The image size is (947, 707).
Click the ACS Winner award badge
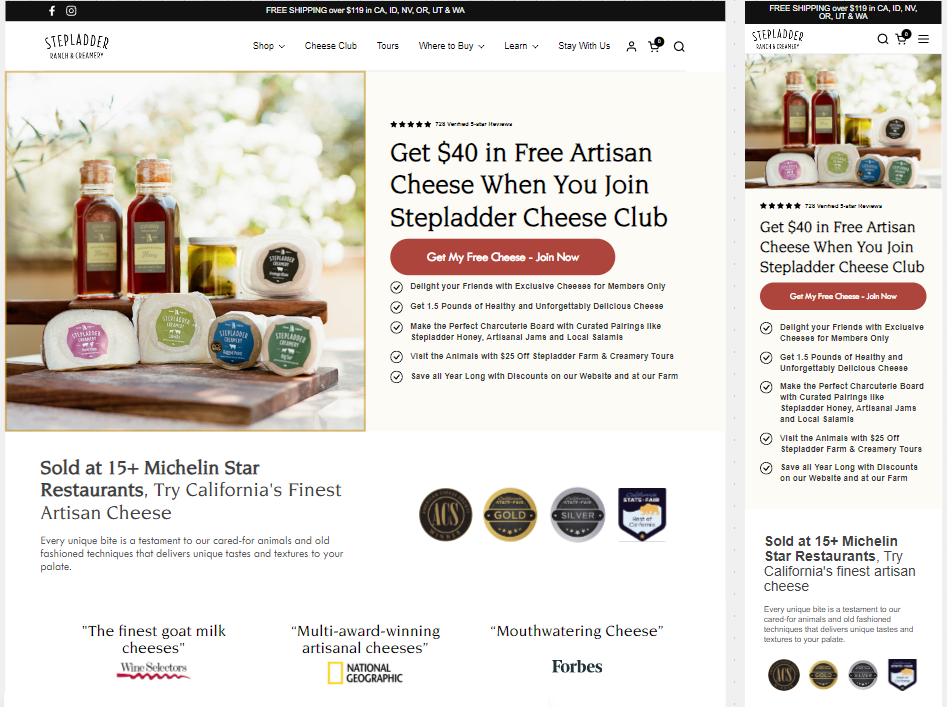point(446,514)
